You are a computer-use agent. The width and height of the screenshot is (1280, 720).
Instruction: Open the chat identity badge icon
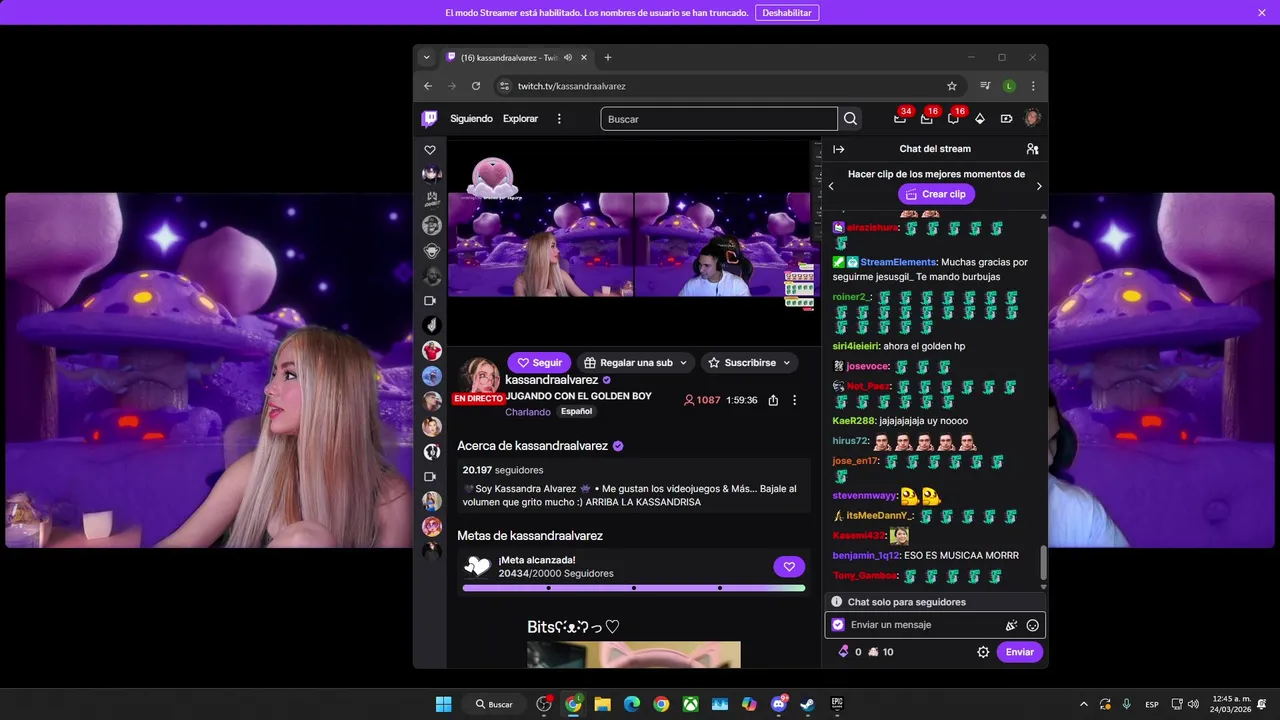(838, 625)
